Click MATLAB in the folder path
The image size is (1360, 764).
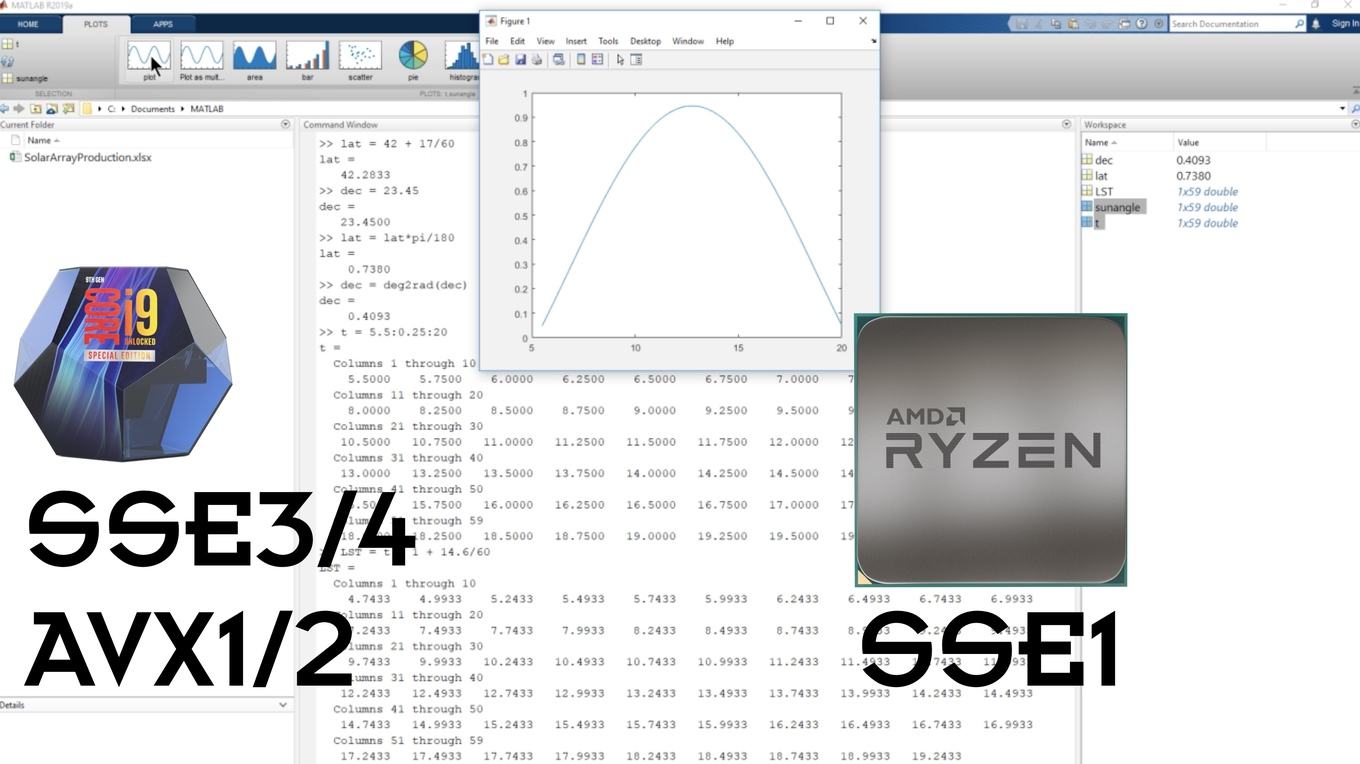point(207,109)
